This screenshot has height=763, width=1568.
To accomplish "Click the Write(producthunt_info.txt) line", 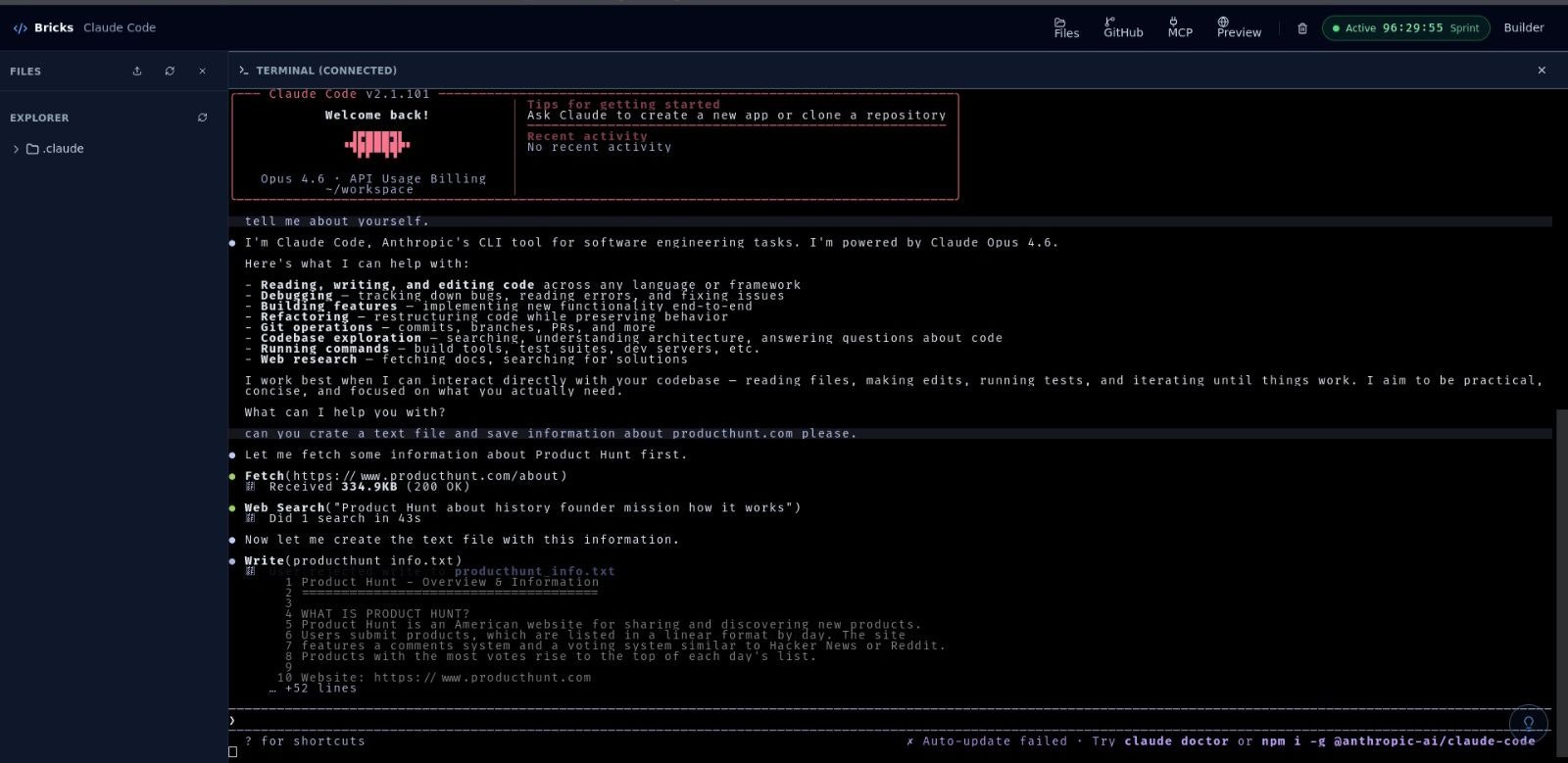I will point(353,561).
